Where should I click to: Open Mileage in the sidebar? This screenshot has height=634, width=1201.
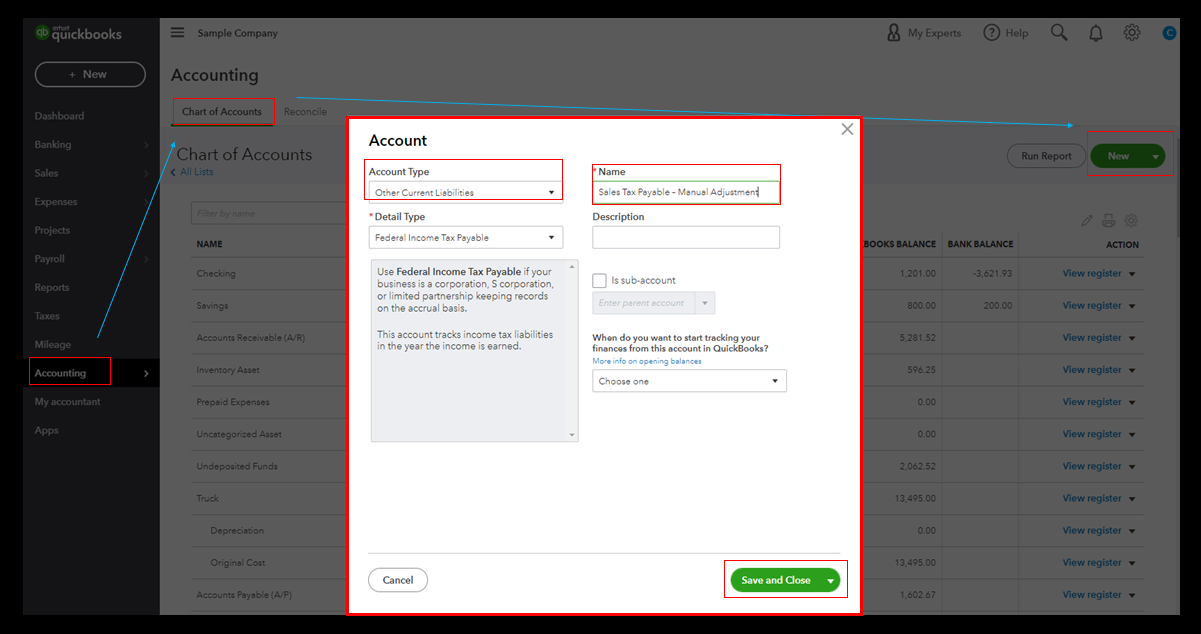click(x=53, y=345)
